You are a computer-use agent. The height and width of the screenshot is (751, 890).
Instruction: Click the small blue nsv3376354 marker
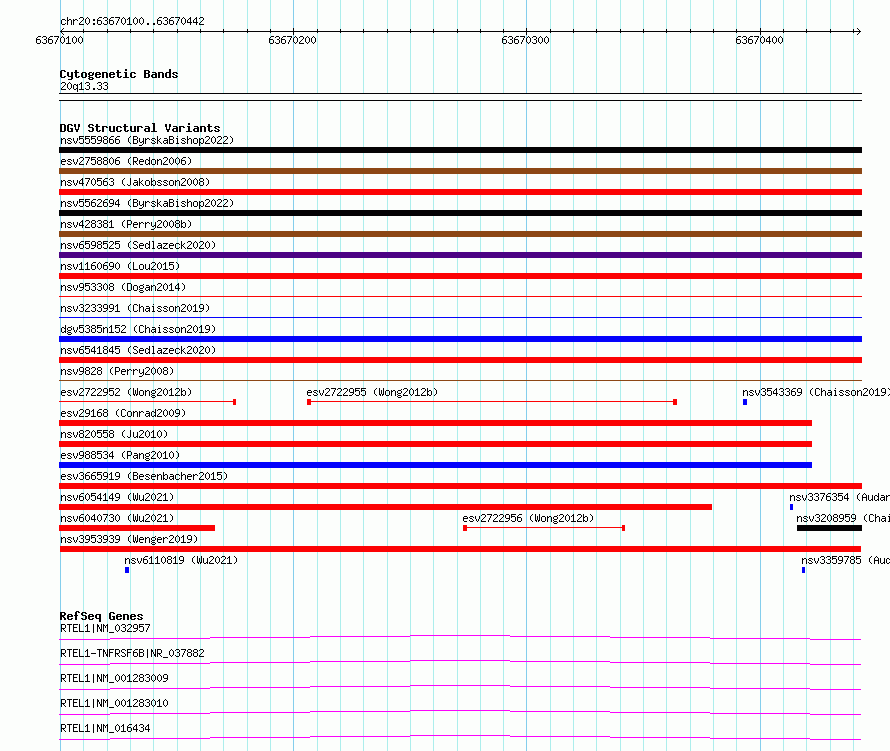791,507
